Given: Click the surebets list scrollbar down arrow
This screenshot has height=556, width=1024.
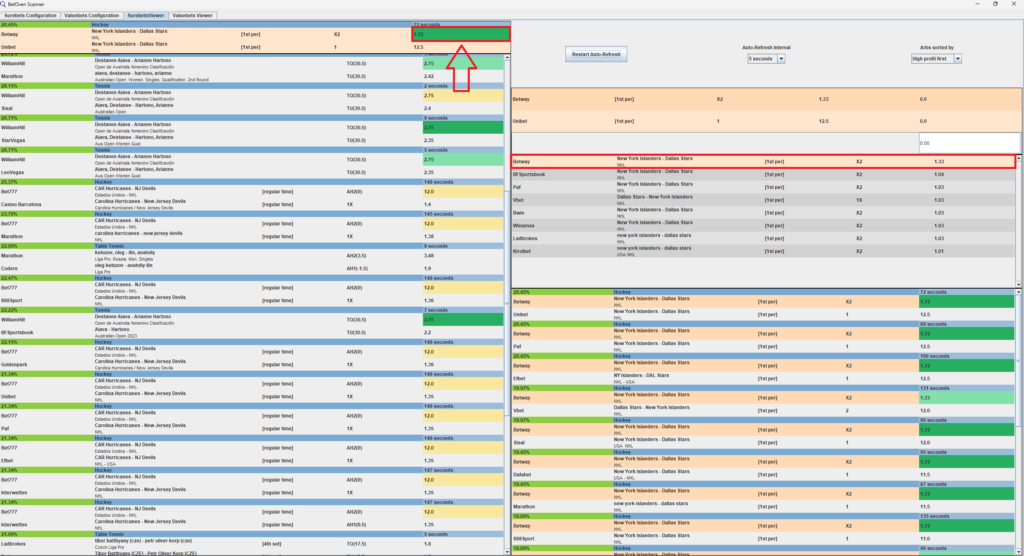Looking at the screenshot, I should coord(507,552).
